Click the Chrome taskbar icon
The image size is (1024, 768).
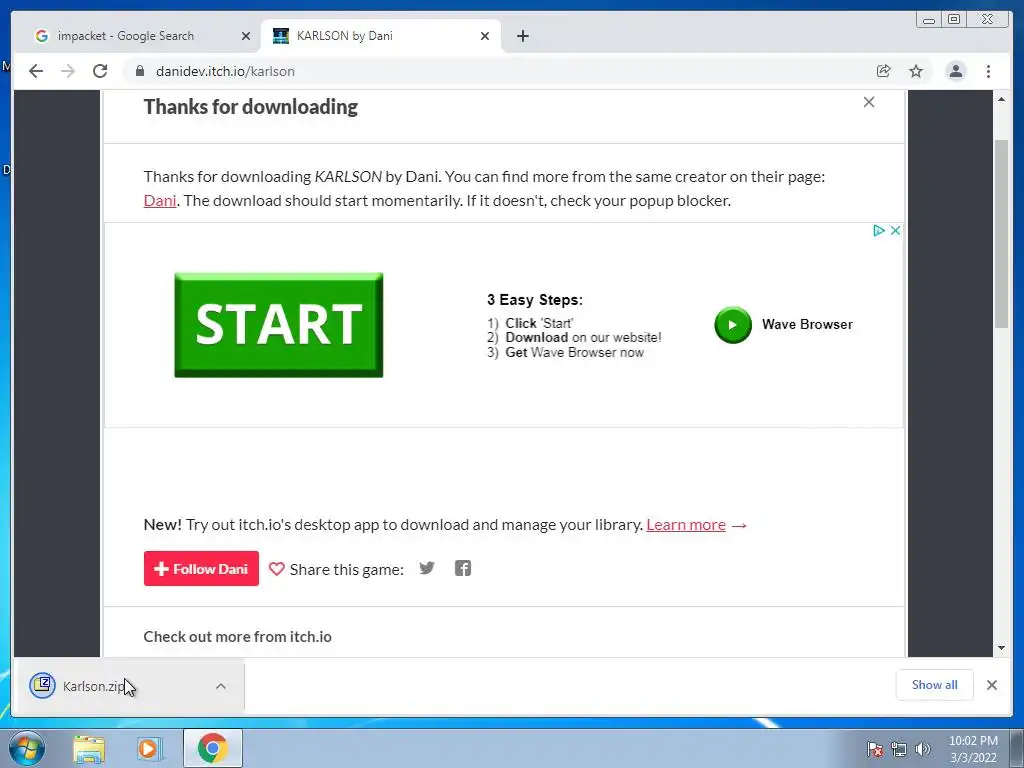point(213,748)
